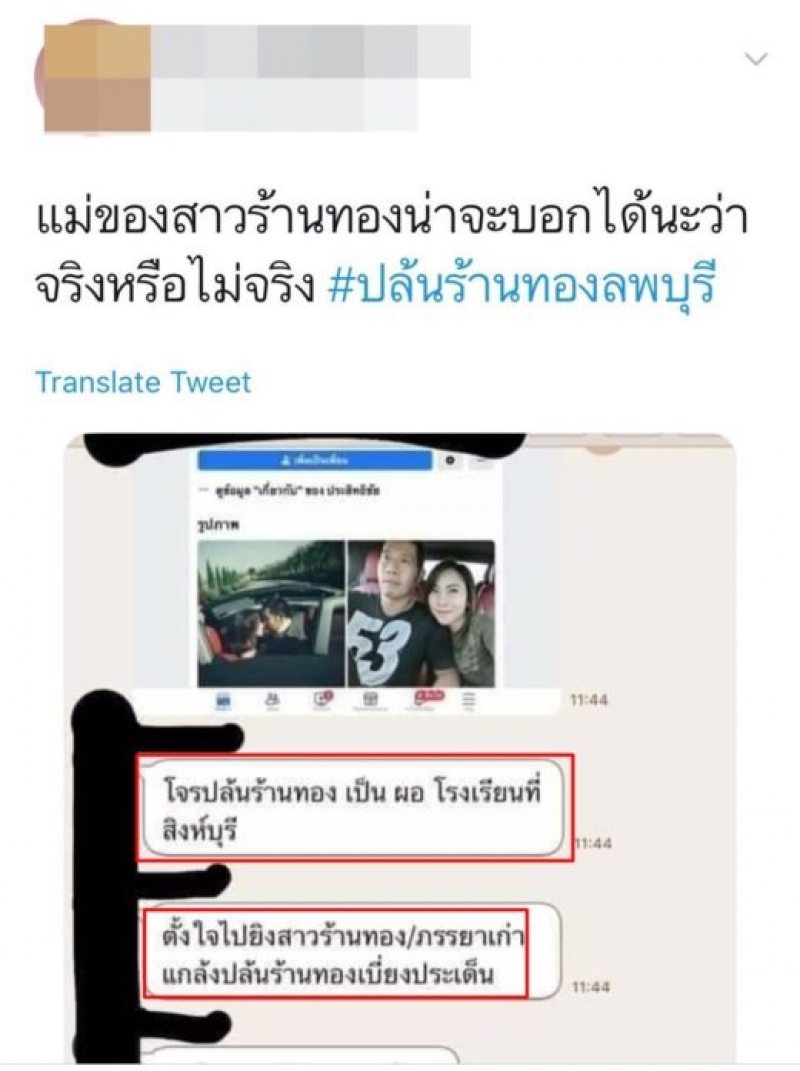Tap the blue add friend button

pos(315,460)
